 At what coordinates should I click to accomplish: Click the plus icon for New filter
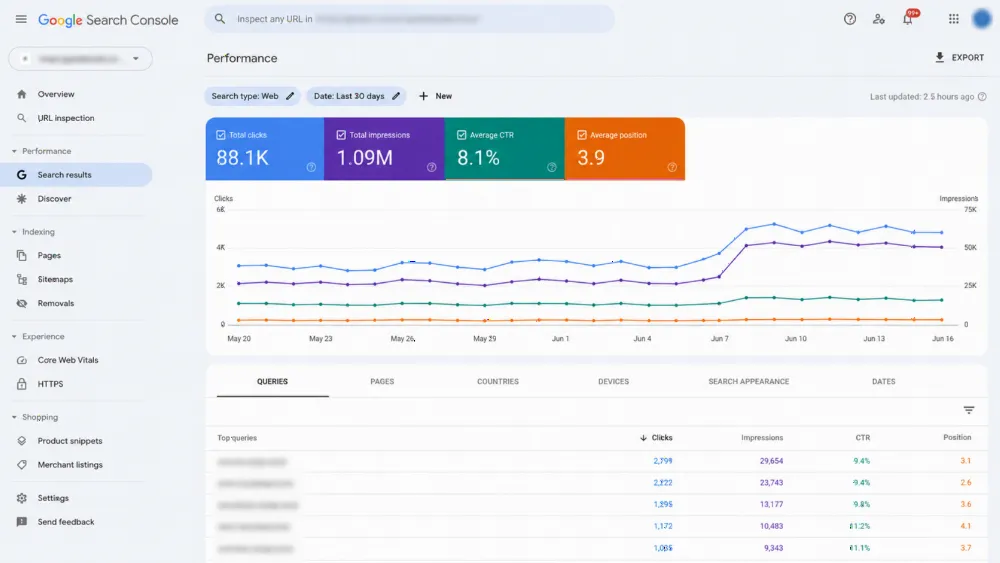(423, 96)
